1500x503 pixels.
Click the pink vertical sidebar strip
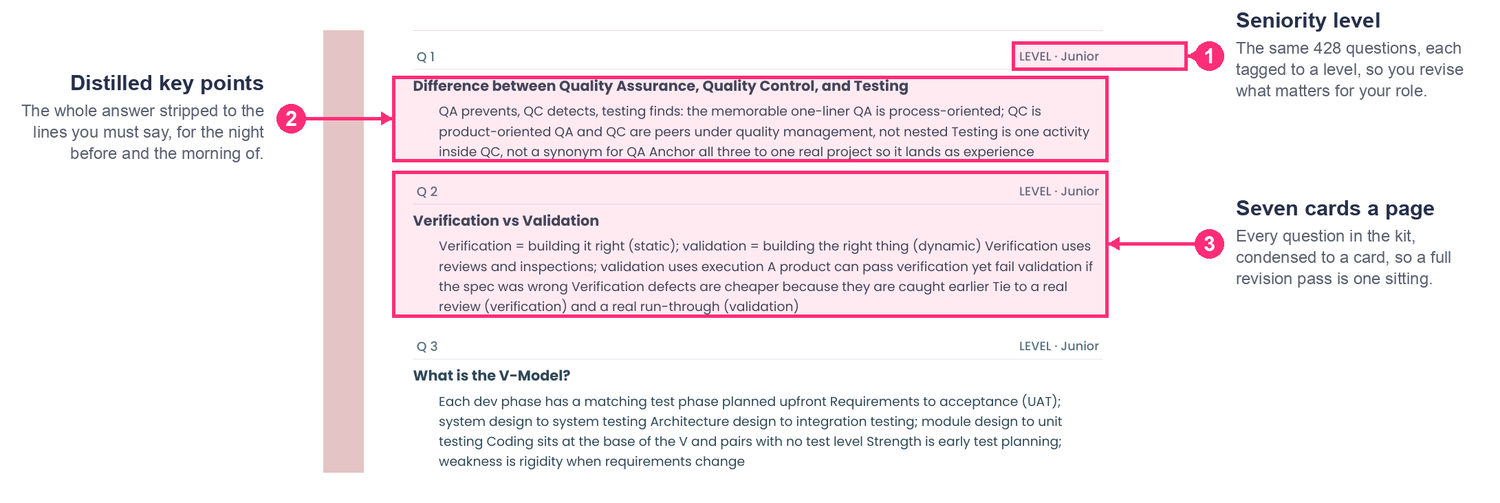[343, 251]
